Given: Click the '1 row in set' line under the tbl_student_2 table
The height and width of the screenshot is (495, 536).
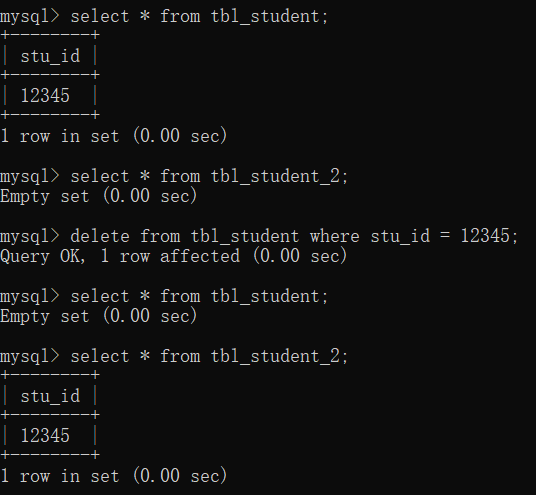Looking at the screenshot, I should click(x=113, y=476).
